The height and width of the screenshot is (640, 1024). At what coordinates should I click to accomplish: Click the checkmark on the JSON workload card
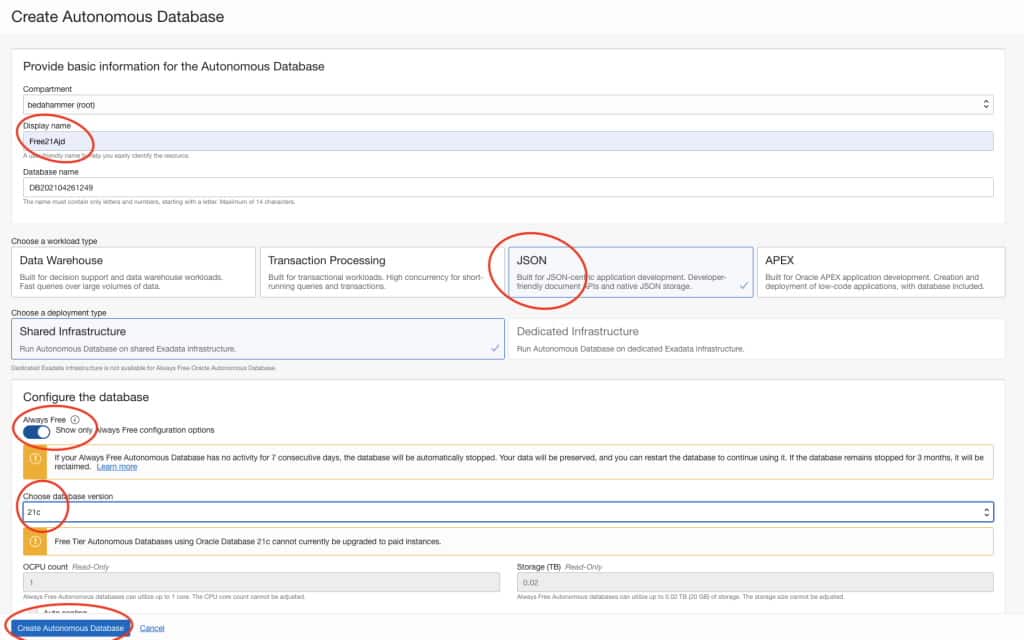coord(744,283)
